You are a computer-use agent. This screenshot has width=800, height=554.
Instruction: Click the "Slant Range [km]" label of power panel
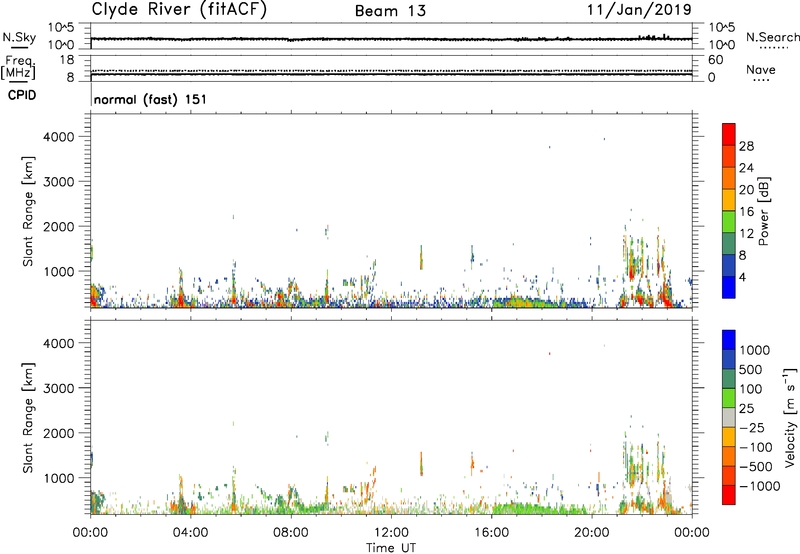coord(28,211)
